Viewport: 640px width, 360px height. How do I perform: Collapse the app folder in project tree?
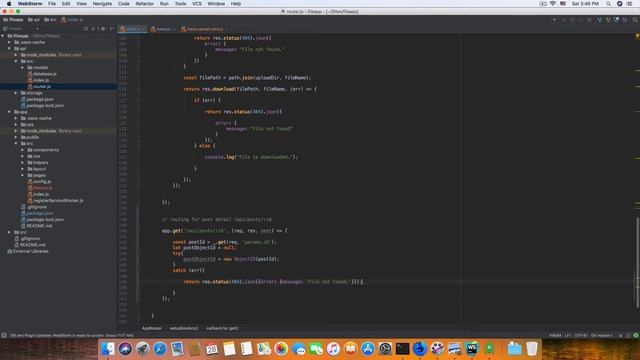pyautogui.click(x=9, y=112)
